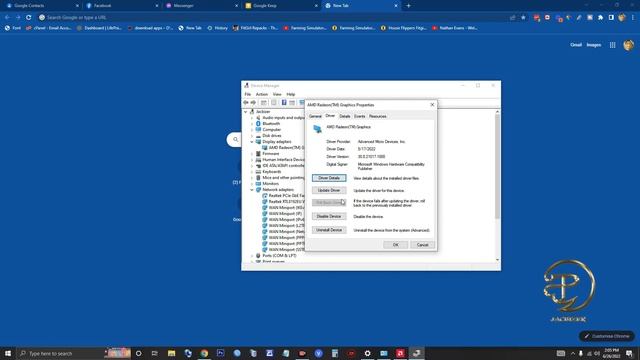This screenshot has height=360, width=640.
Task: Open Task View from taskbar
Action: click(x=155, y=353)
